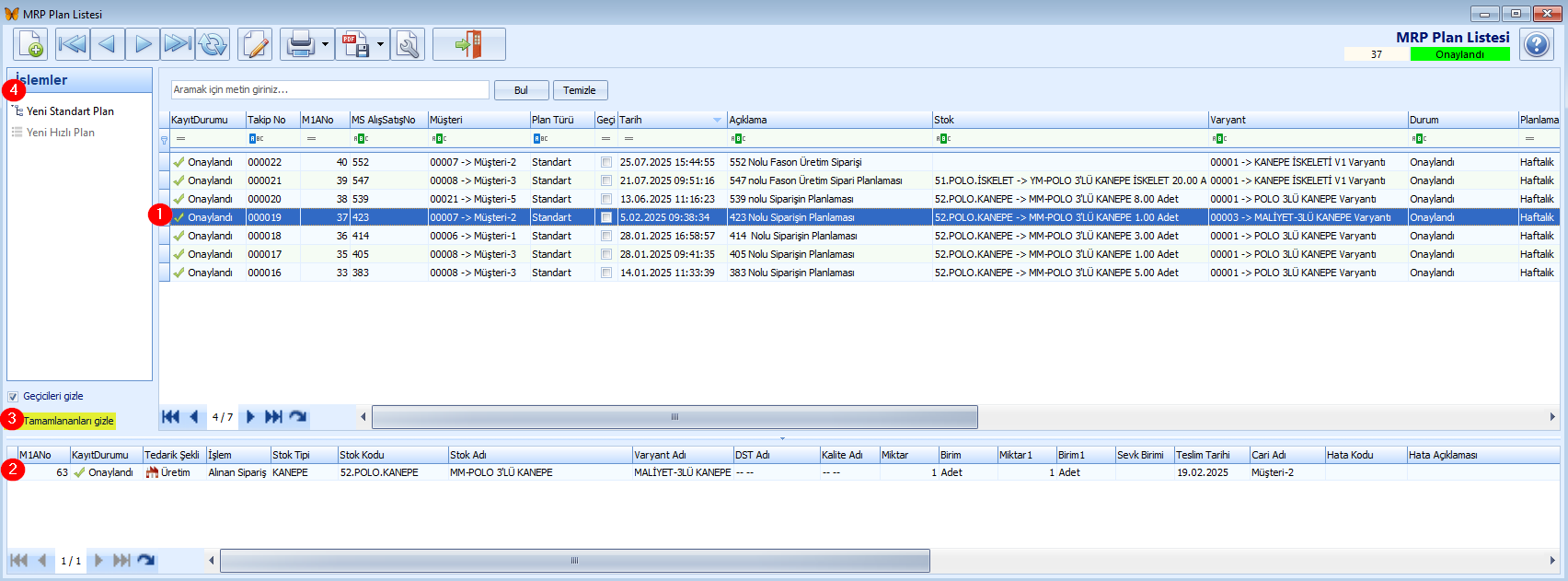Select Yeni Standart Plan in İşlemler
1568x581 pixels.
coord(70,111)
